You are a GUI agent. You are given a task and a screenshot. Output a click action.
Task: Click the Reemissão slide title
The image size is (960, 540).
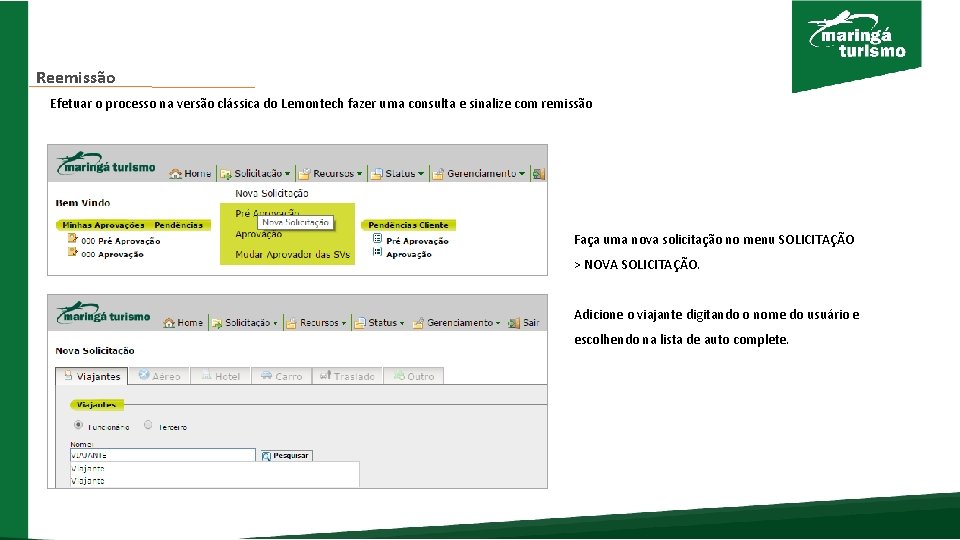click(75, 78)
